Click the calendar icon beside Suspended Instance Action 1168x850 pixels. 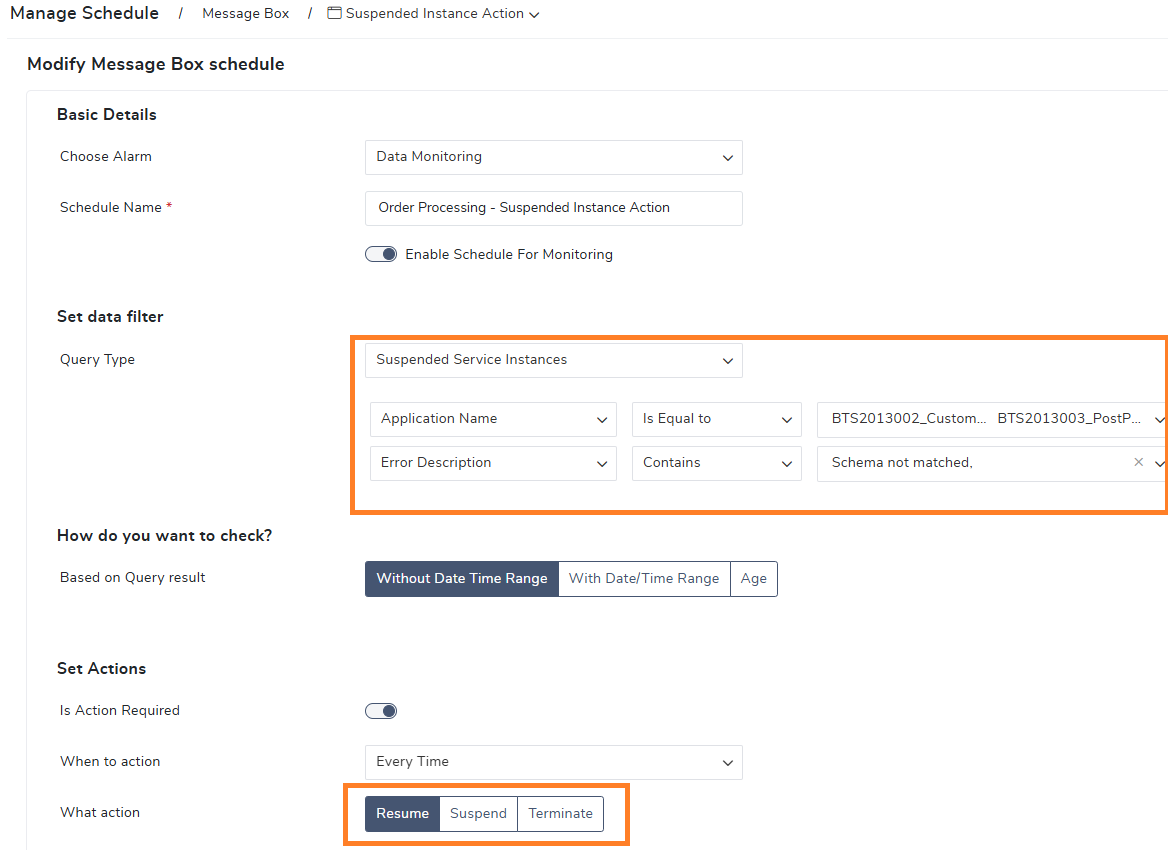(334, 14)
